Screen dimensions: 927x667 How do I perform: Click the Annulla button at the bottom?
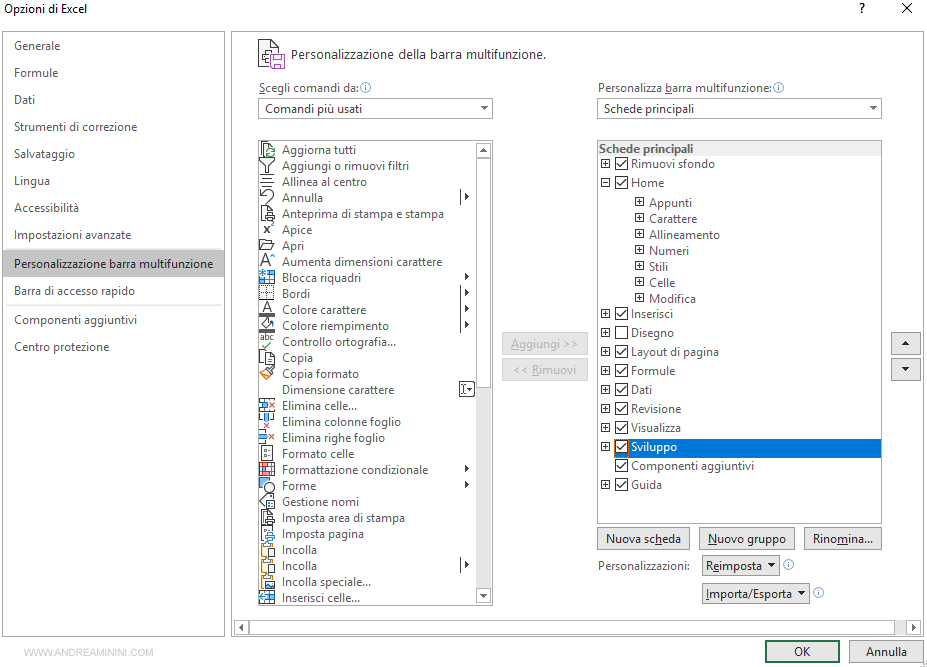(886, 652)
